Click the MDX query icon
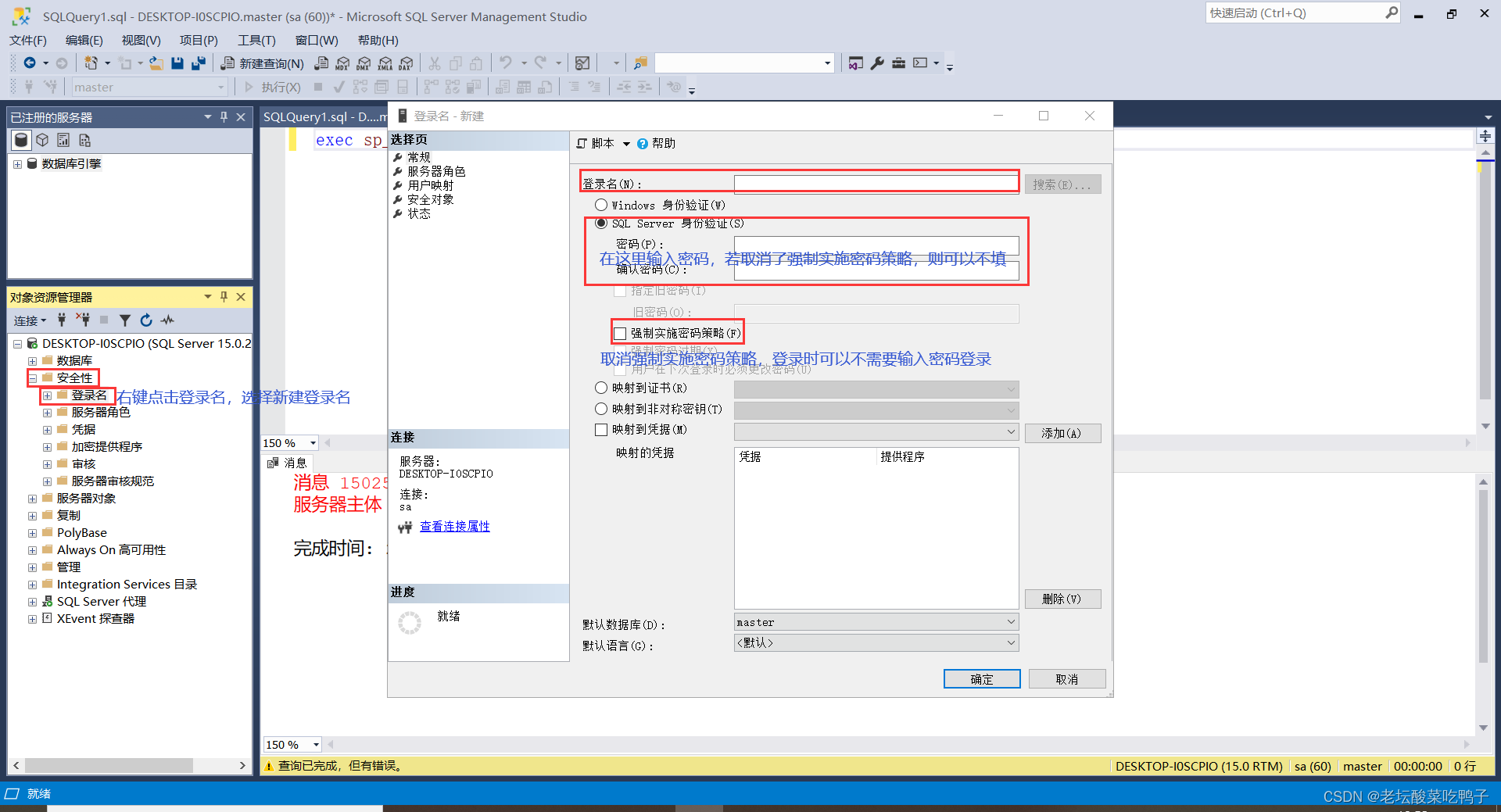 (x=342, y=63)
